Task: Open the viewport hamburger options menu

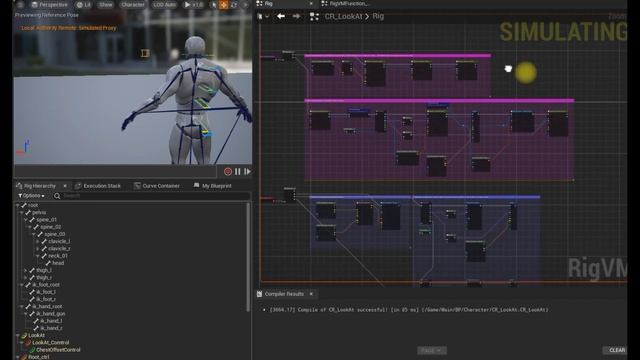Action: (x=20, y=5)
